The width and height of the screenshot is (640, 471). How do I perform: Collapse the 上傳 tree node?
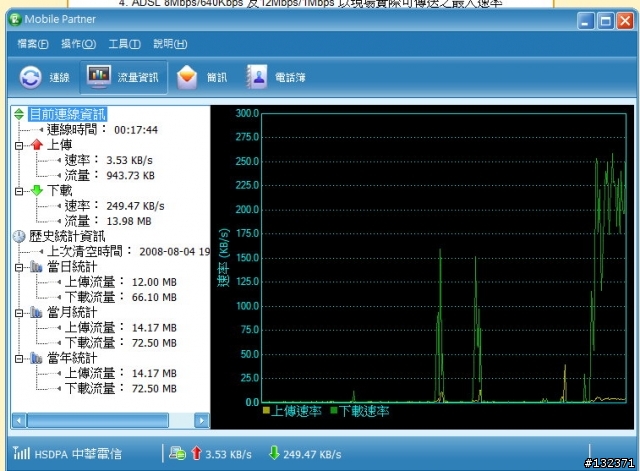[x=19, y=145]
